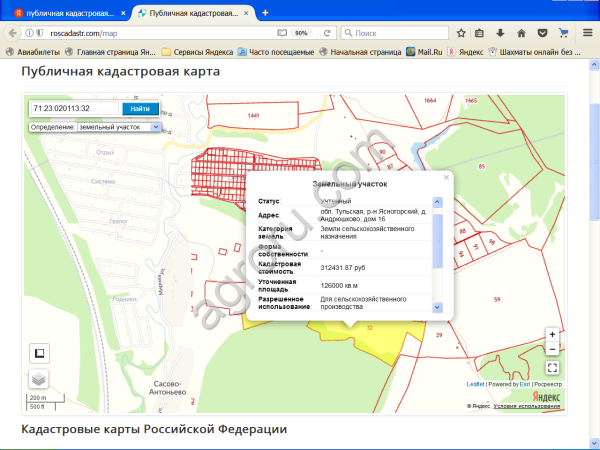The height and width of the screenshot is (450, 600).
Task: Open the Главная страница Ян... bookmark
Action: pos(111,52)
